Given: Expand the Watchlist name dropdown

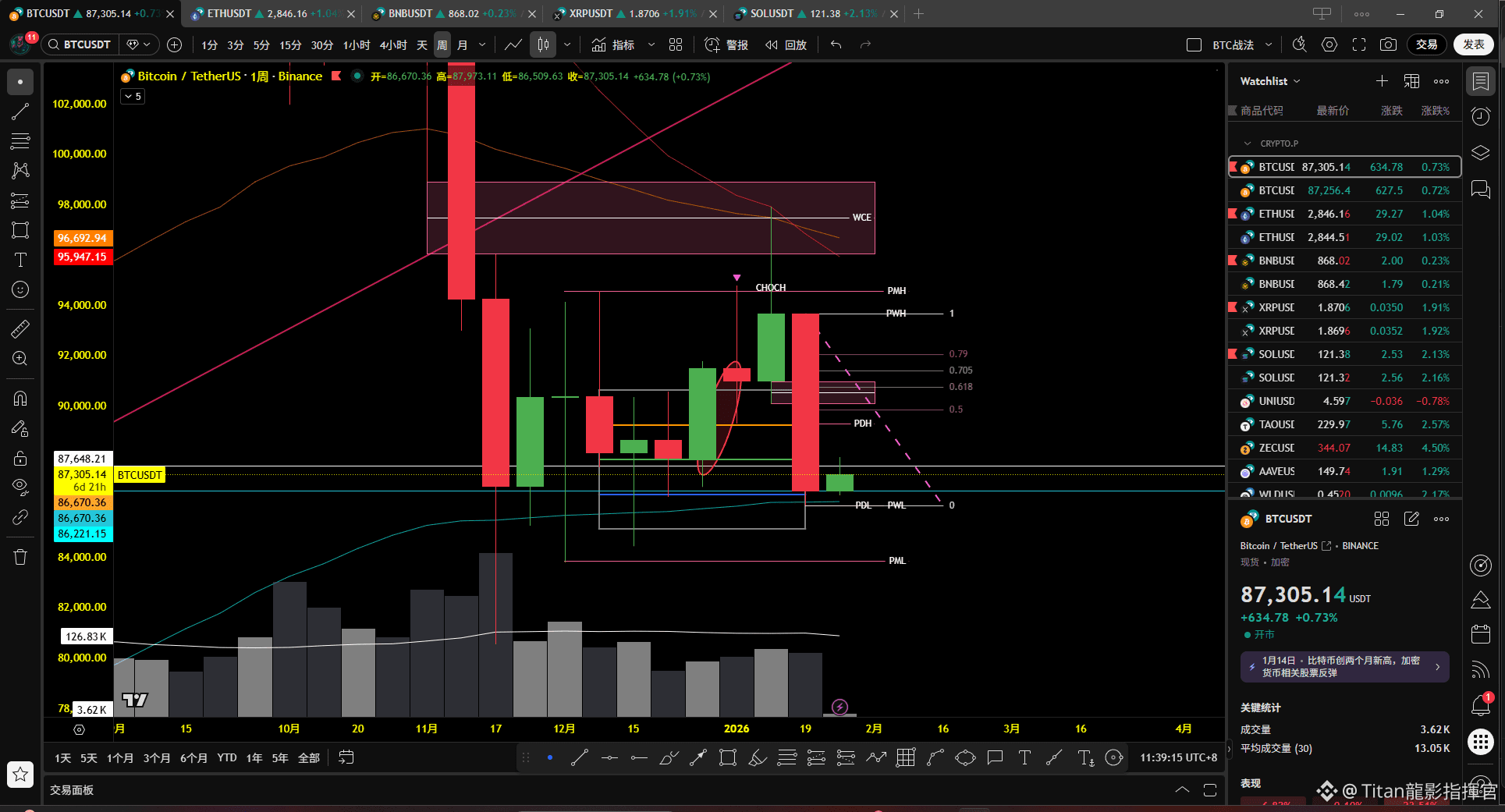Looking at the screenshot, I should [1270, 81].
